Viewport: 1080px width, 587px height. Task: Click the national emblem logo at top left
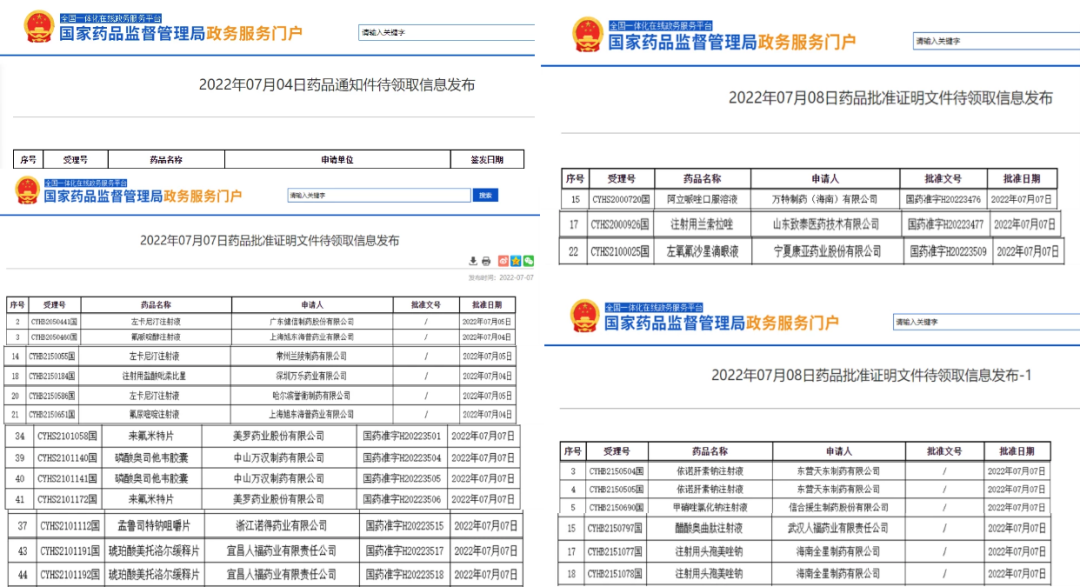40,27
